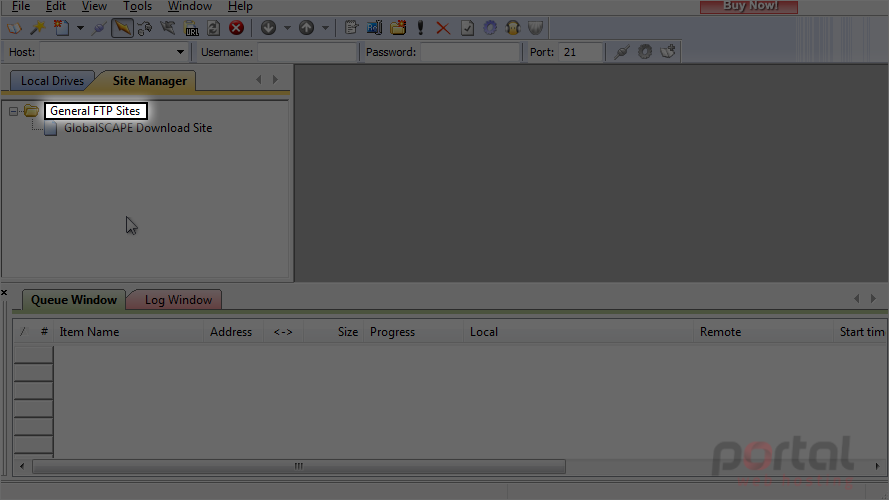Click the Port field showing 21
Image resolution: width=889 pixels, height=500 pixels.
[x=579, y=52]
